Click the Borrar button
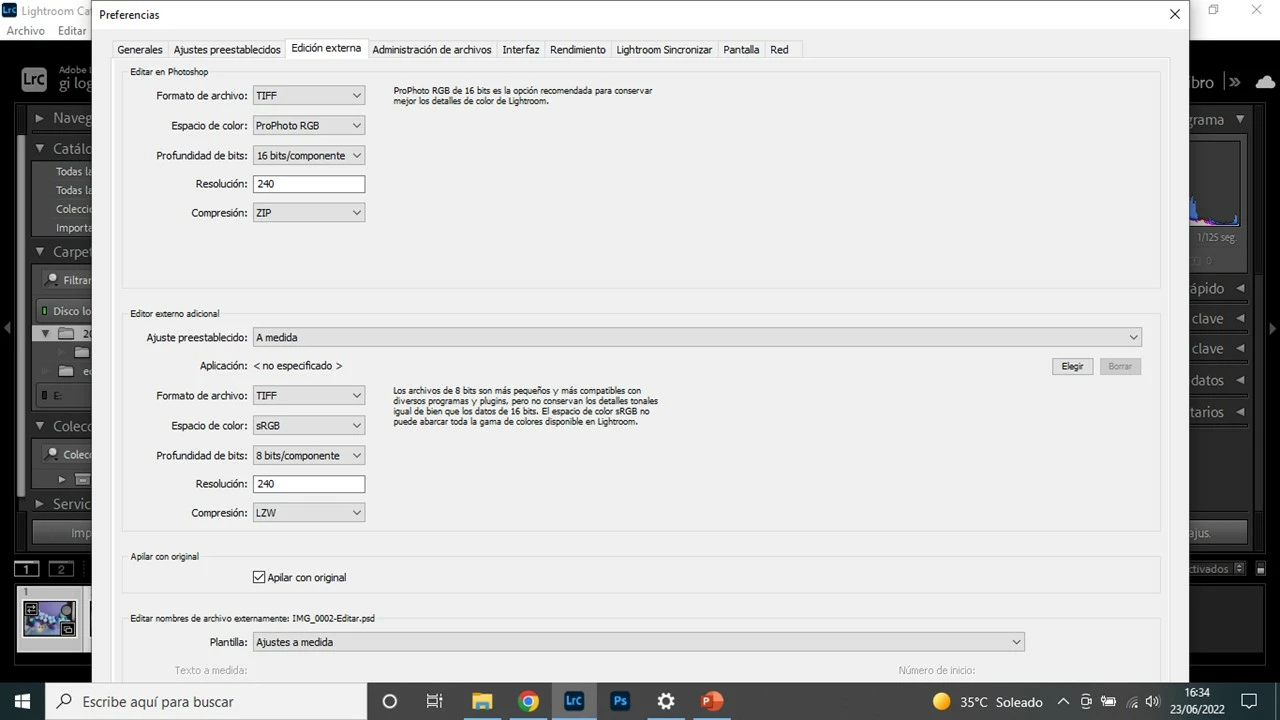The height and width of the screenshot is (720, 1280). (1120, 366)
